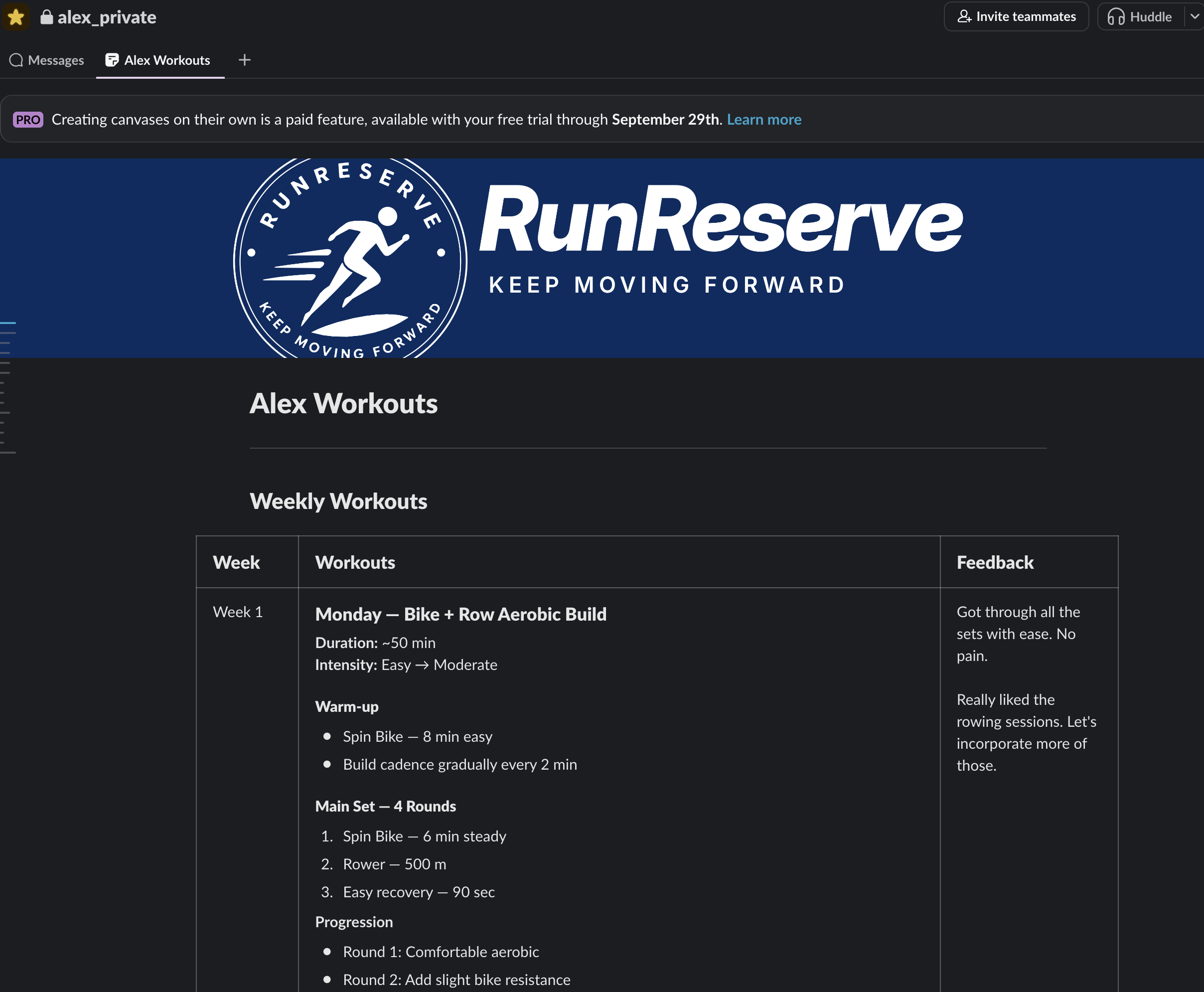This screenshot has width=1204, height=992.
Task: Click 'Spin Bike — 6 min steady' item
Action: tap(425, 836)
